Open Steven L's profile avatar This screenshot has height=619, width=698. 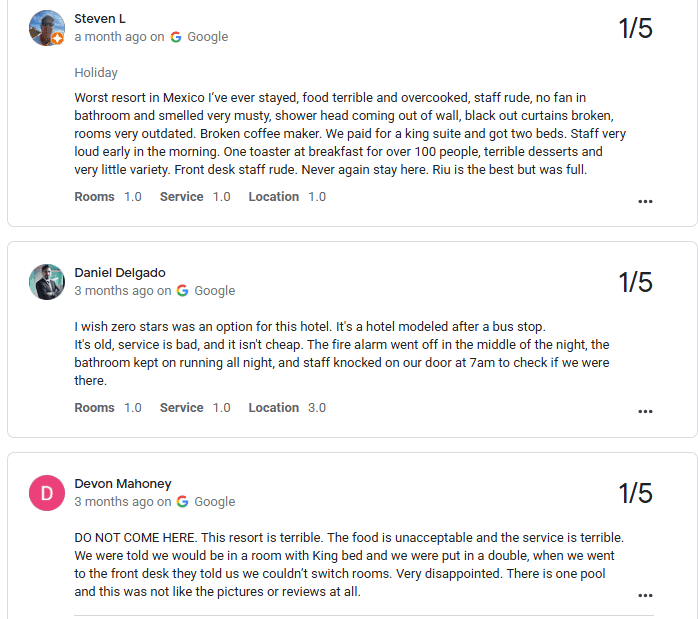(47, 28)
